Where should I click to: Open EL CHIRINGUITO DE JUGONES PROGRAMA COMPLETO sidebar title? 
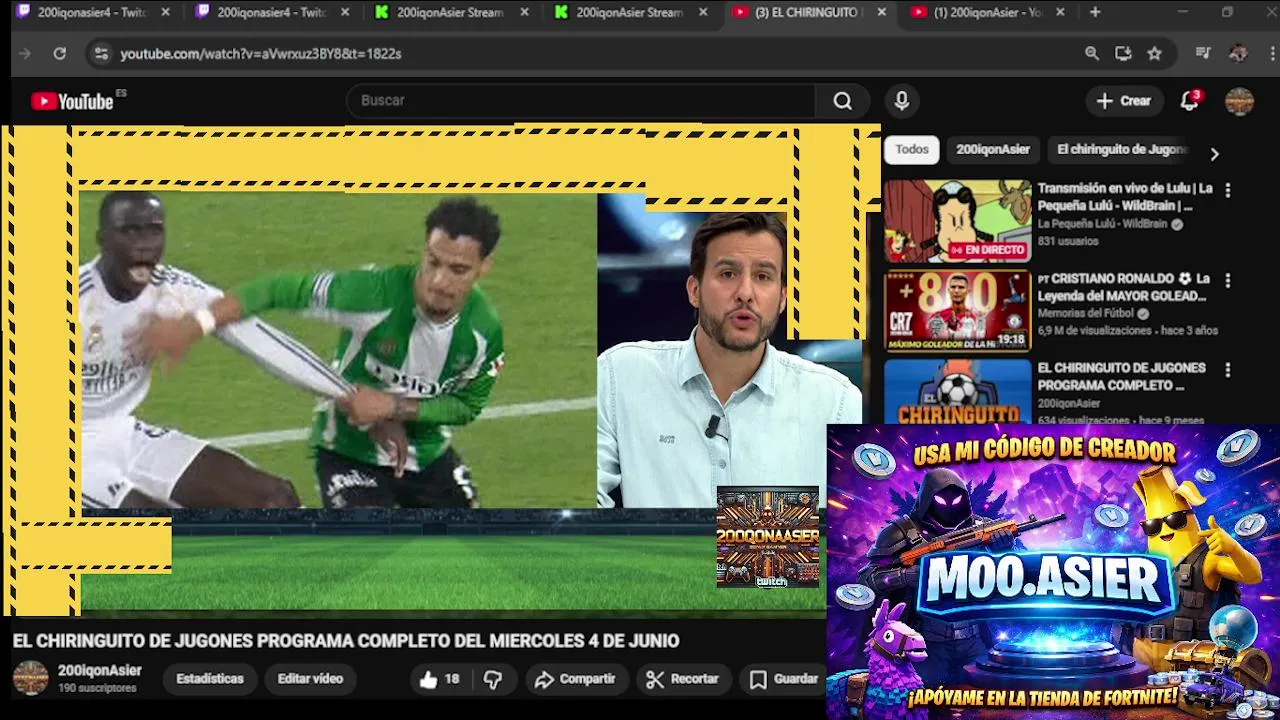[1121, 376]
